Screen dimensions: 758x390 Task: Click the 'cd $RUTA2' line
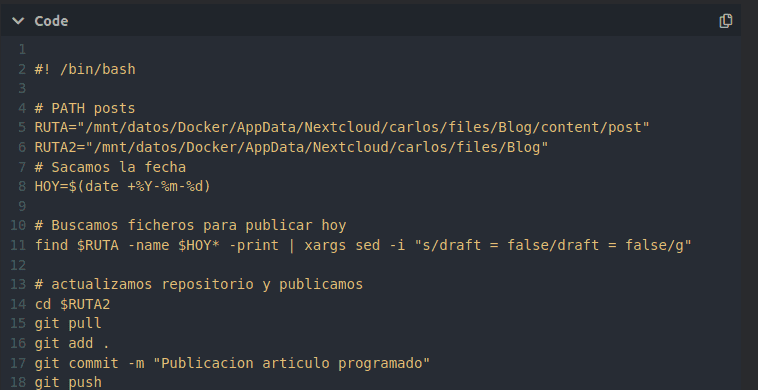pyautogui.click(x=73, y=304)
